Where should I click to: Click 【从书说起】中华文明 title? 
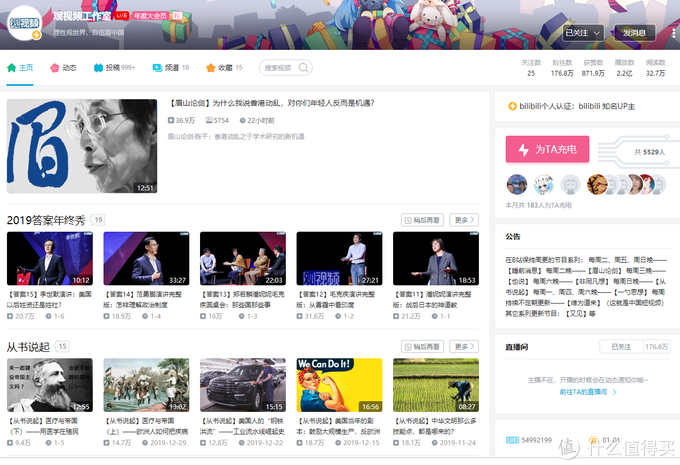[x=435, y=426]
